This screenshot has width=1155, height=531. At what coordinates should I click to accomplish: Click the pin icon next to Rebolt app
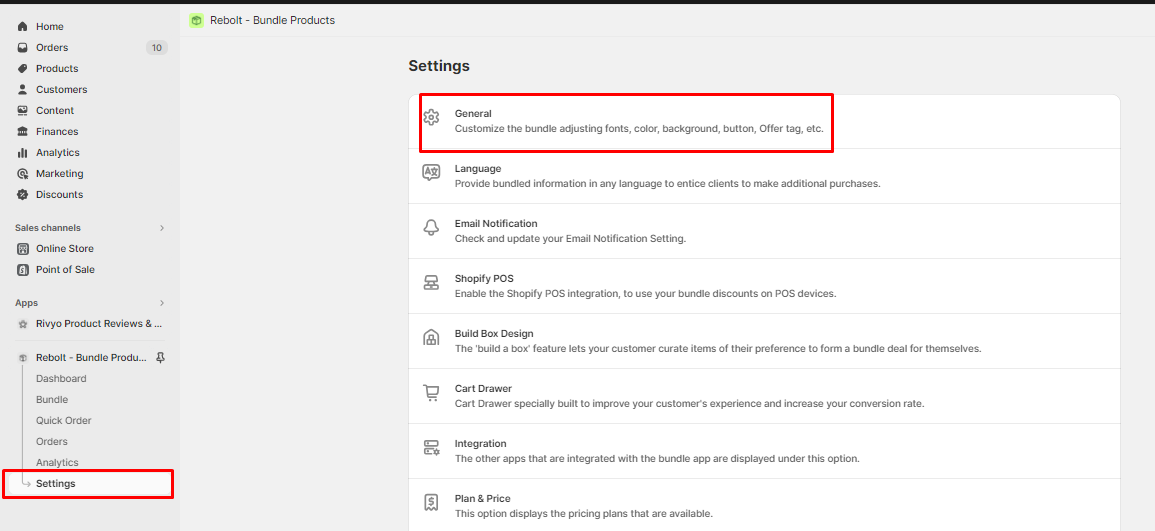(161, 357)
